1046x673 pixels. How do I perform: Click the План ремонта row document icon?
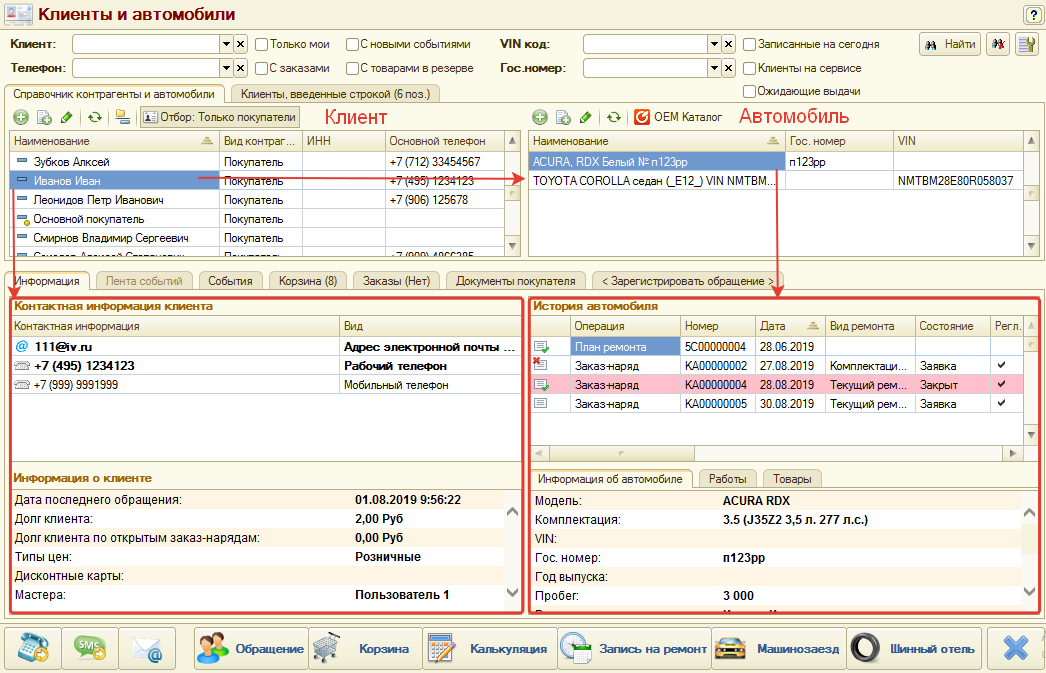point(541,347)
